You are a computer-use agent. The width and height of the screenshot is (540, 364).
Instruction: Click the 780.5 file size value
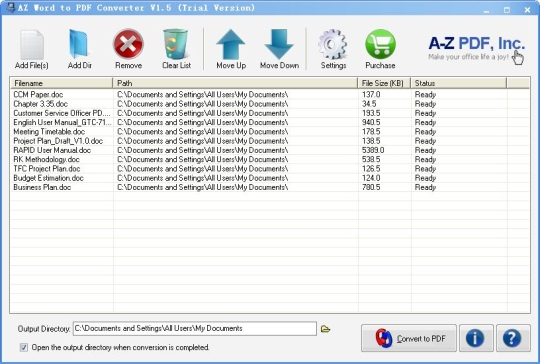[x=371, y=187]
